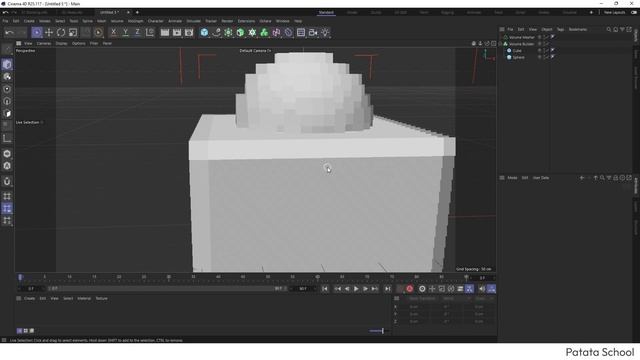Add a new project tab with plus
This screenshot has width=640, height=360.
(x=137, y=13)
